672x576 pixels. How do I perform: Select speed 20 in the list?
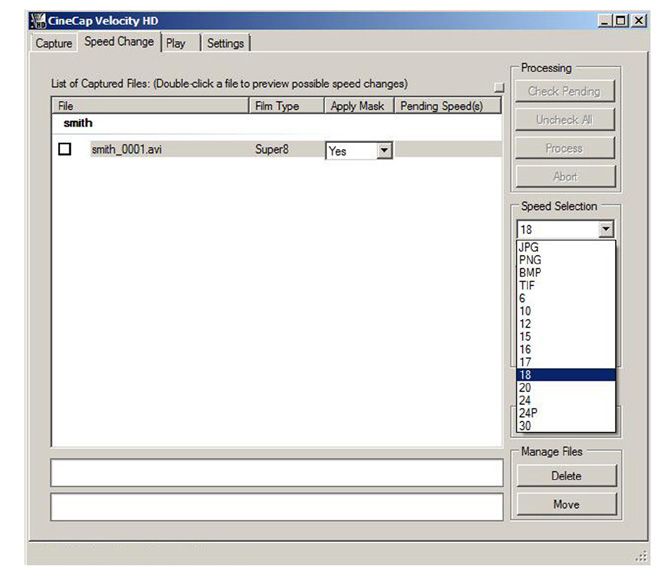pyautogui.click(x=566, y=388)
